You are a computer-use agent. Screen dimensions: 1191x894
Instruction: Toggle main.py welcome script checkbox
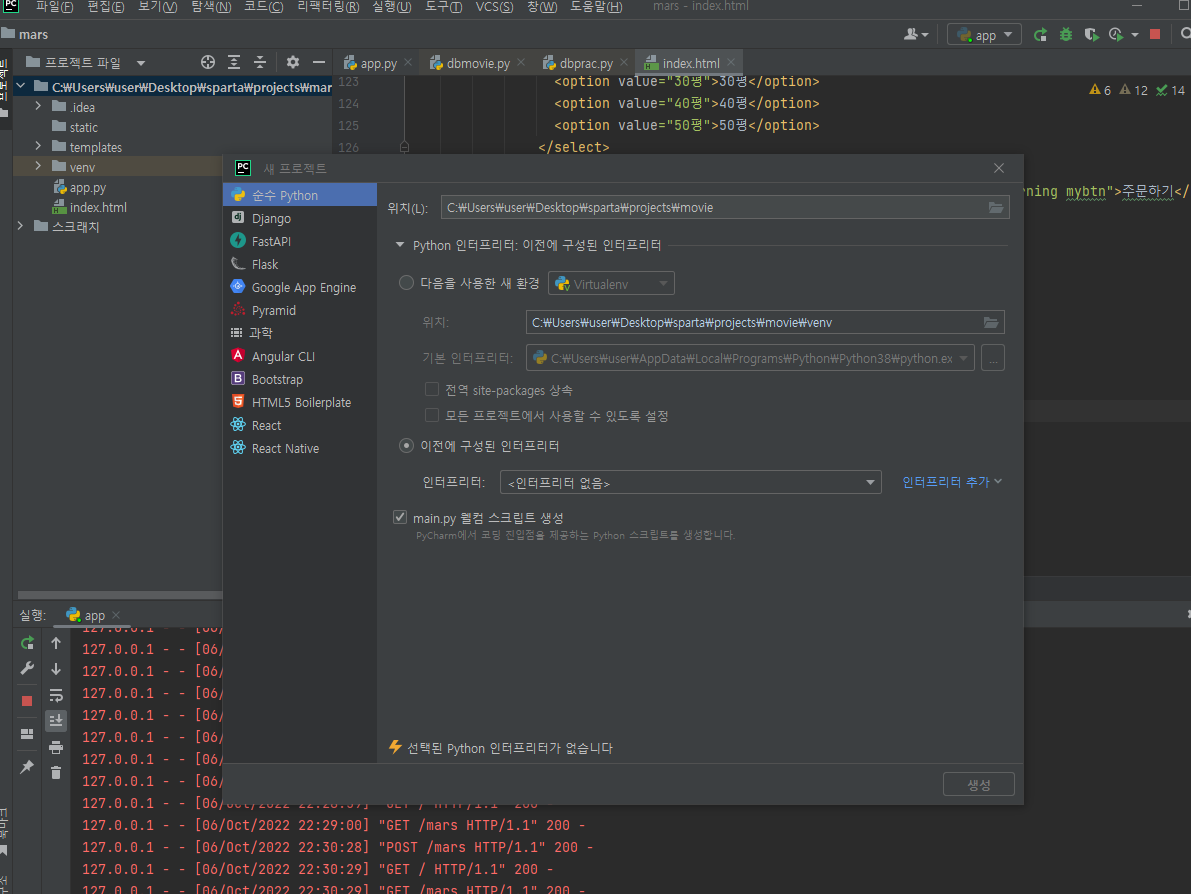[x=400, y=517]
